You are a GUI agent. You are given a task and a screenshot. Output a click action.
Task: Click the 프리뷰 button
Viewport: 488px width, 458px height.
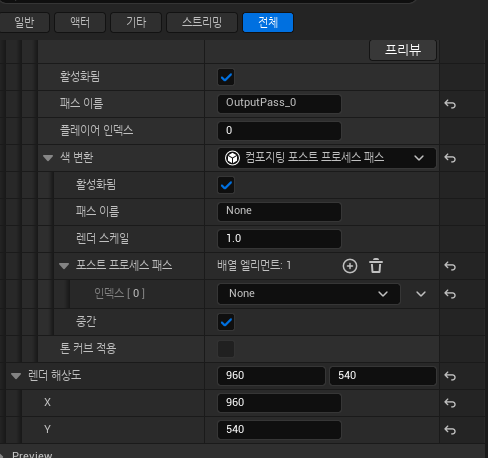click(x=403, y=50)
